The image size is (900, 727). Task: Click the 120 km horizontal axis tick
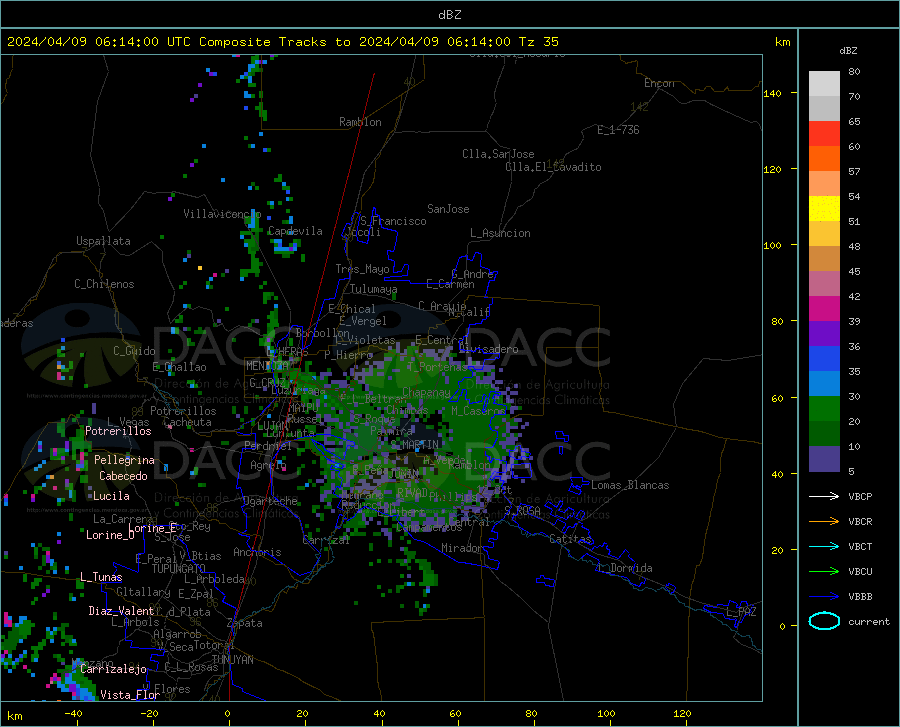[x=682, y=714]
